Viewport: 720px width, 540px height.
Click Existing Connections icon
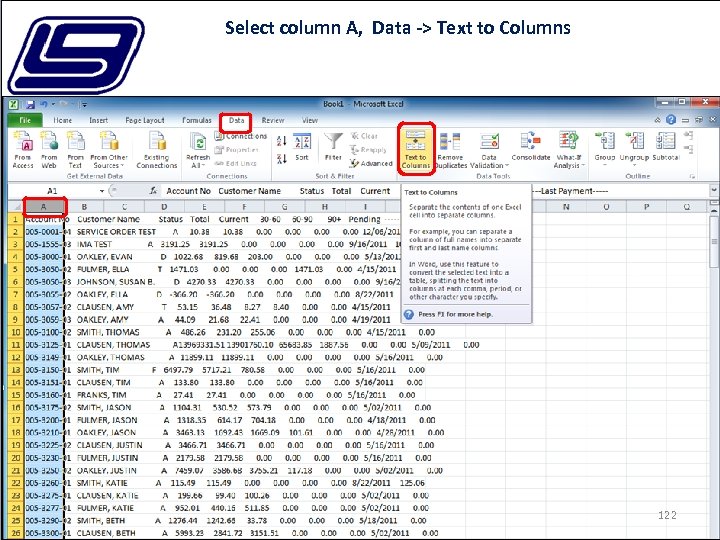157,149
